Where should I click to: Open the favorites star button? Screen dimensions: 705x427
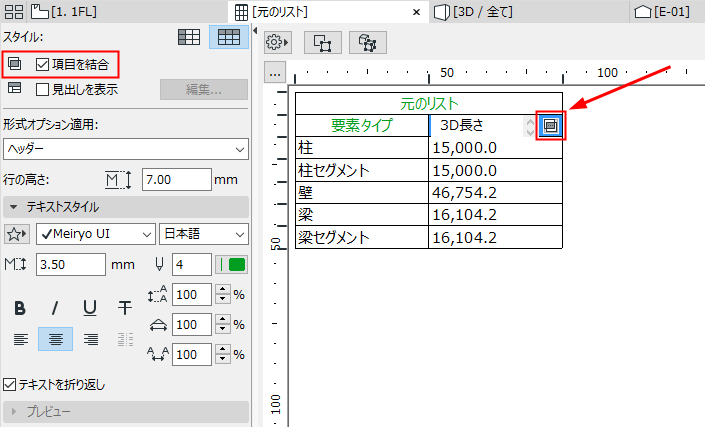tap(17, 234)
